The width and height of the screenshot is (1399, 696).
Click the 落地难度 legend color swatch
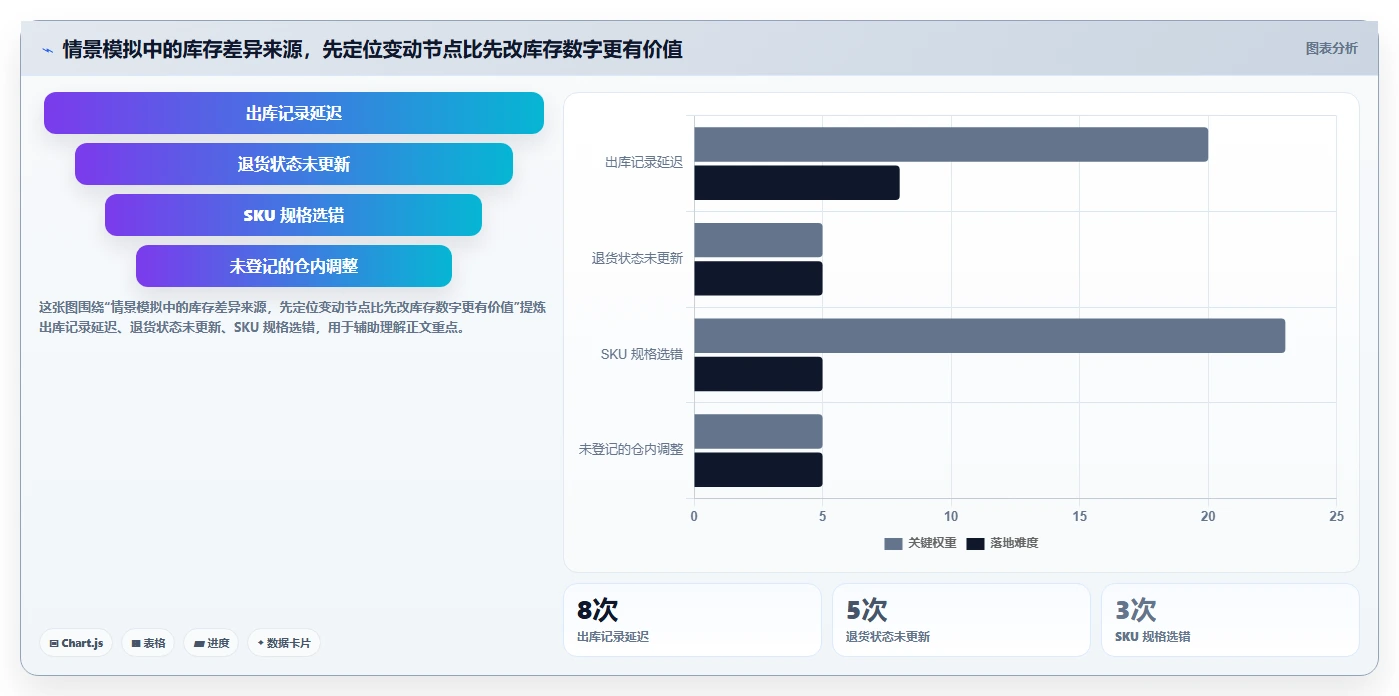(975, 543)
